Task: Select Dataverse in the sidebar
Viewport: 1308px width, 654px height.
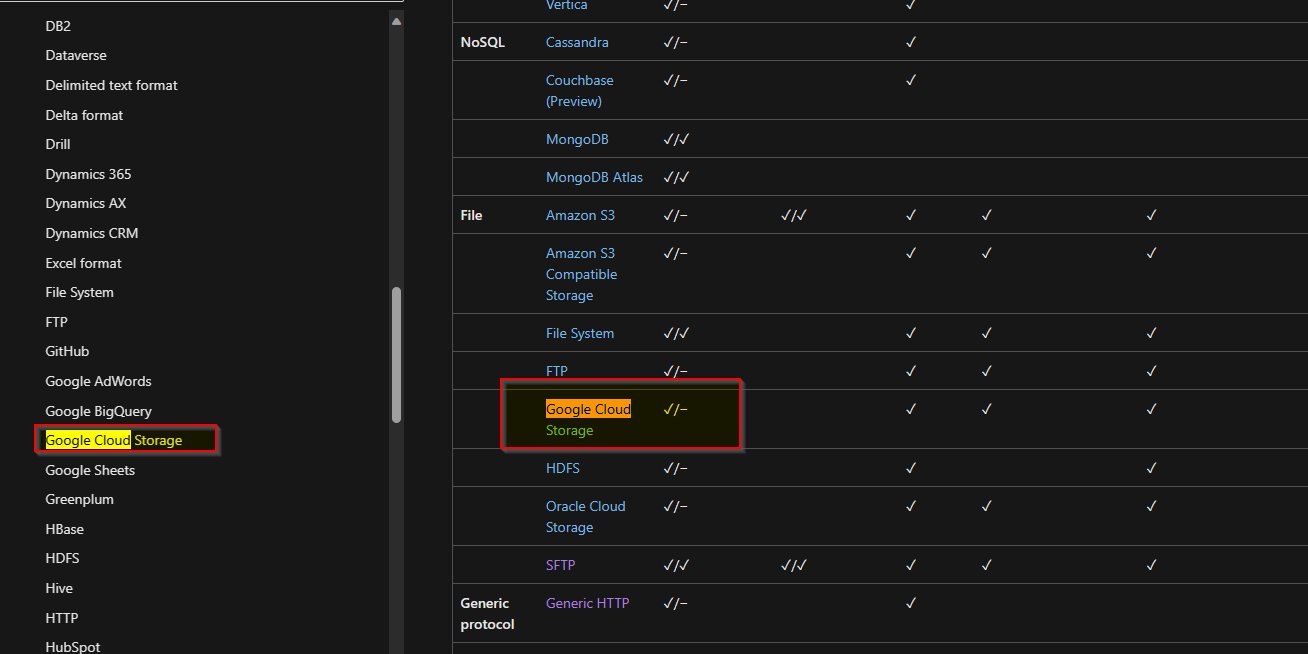Action: pyautogui.click(x=76, y=55)
